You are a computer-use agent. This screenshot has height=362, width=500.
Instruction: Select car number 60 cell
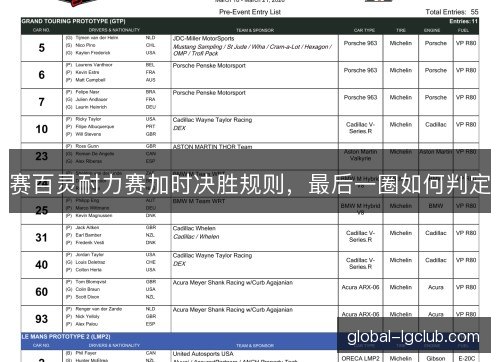42,292
